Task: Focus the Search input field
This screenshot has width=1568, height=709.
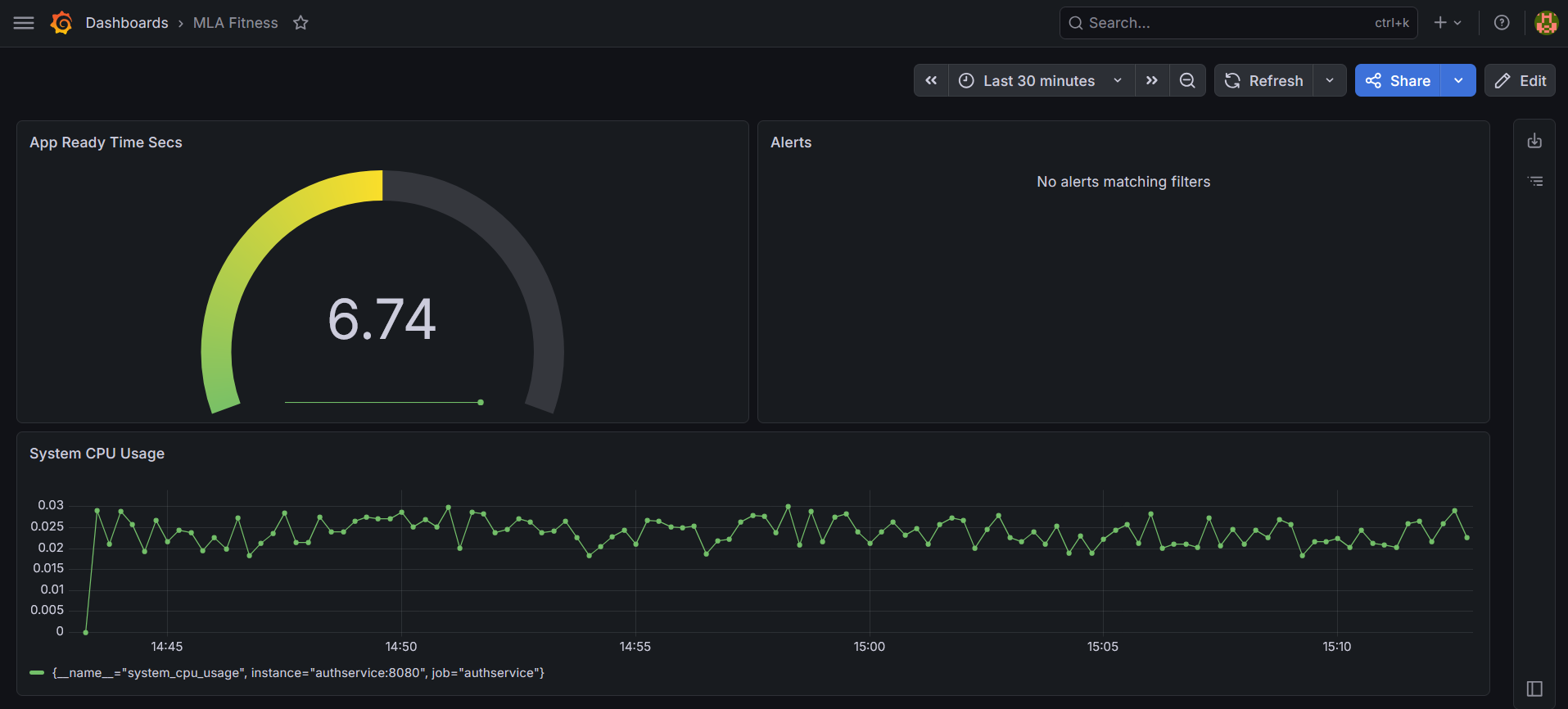Action: (x=1238, y=23)
